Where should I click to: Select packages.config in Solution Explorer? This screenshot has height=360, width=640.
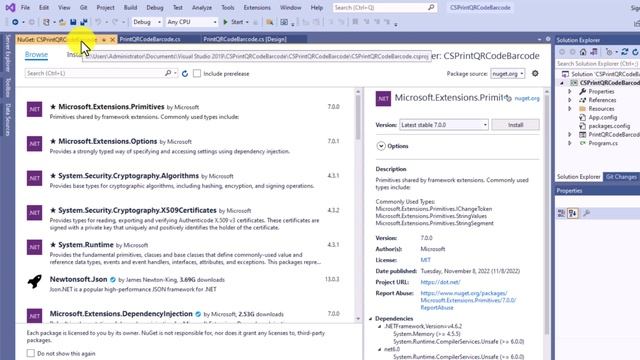point(609,126)
